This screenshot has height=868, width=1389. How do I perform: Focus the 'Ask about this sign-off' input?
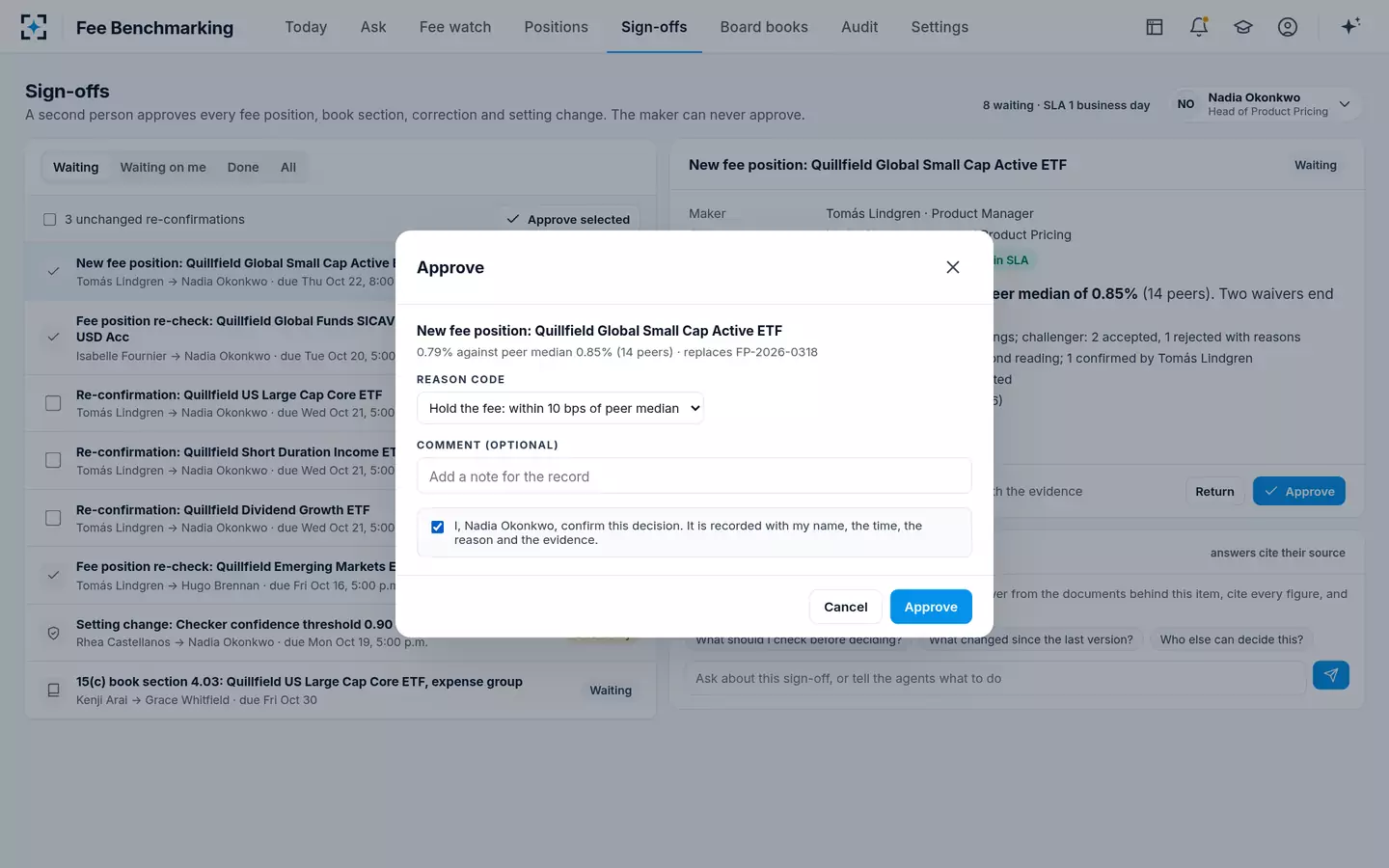994,678
